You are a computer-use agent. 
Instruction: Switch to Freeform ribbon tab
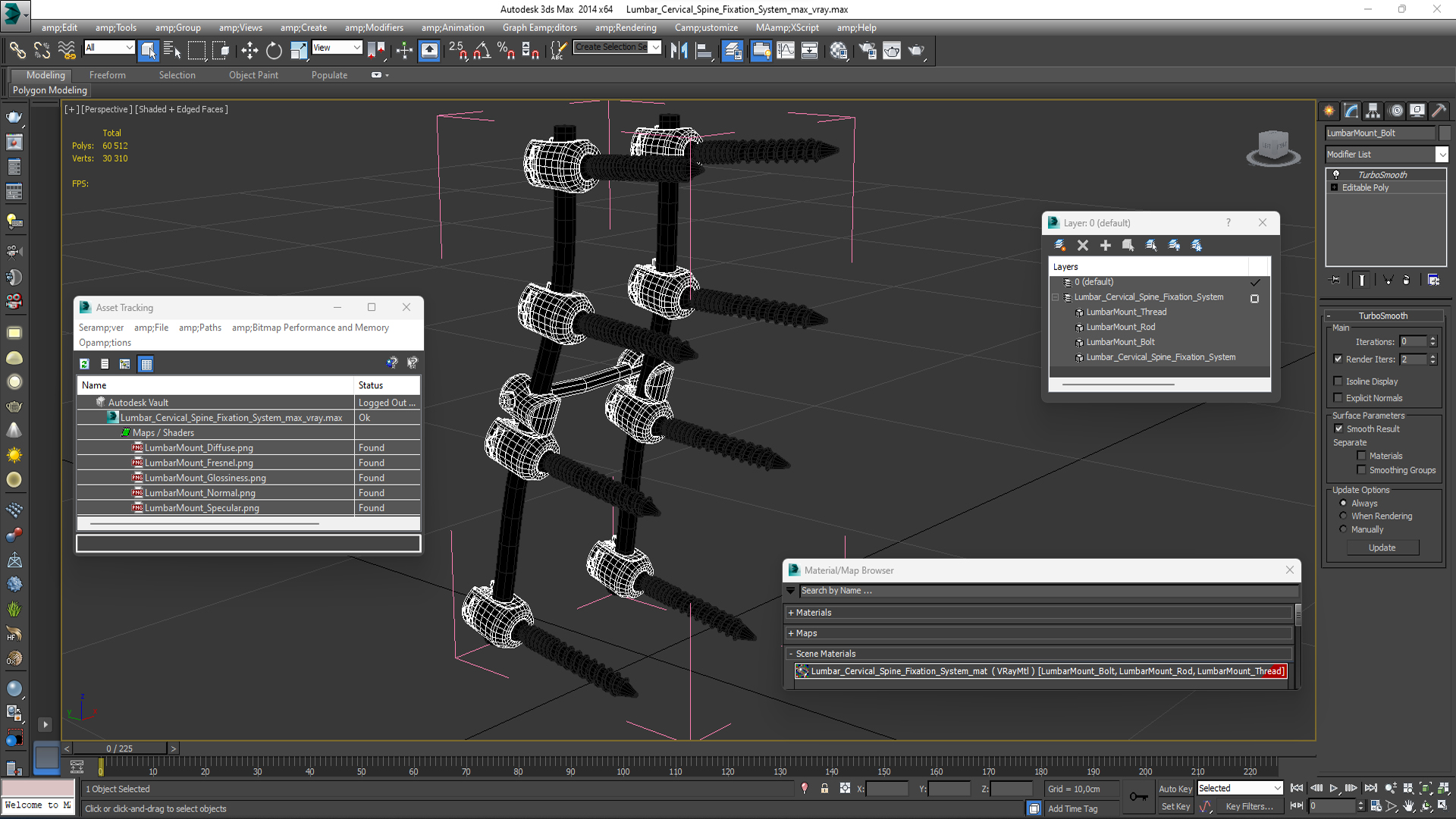107,75
